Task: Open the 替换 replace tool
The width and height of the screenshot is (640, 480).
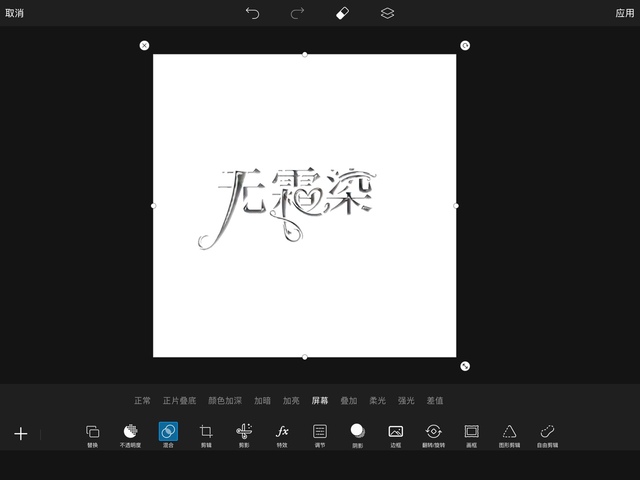Action: click(x=92, y=434)
